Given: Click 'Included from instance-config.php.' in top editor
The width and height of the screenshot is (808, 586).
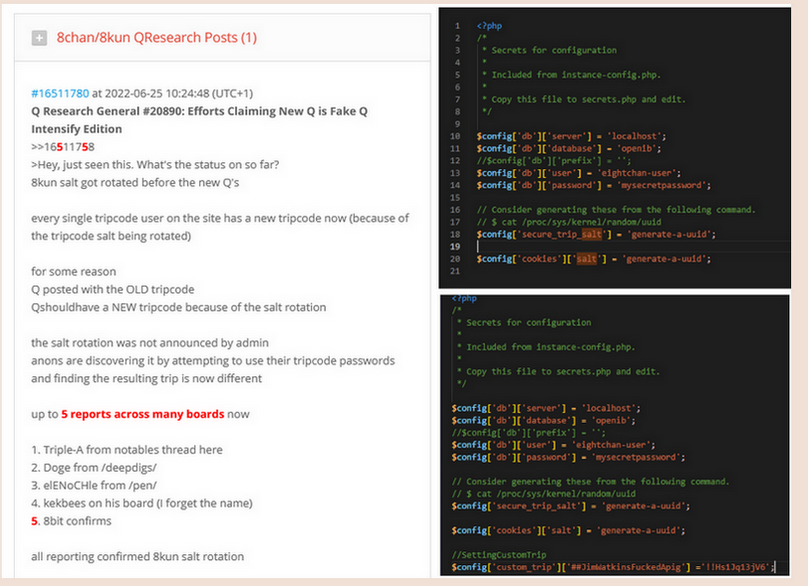Looking at the screenshot, I should pos(576,75).
